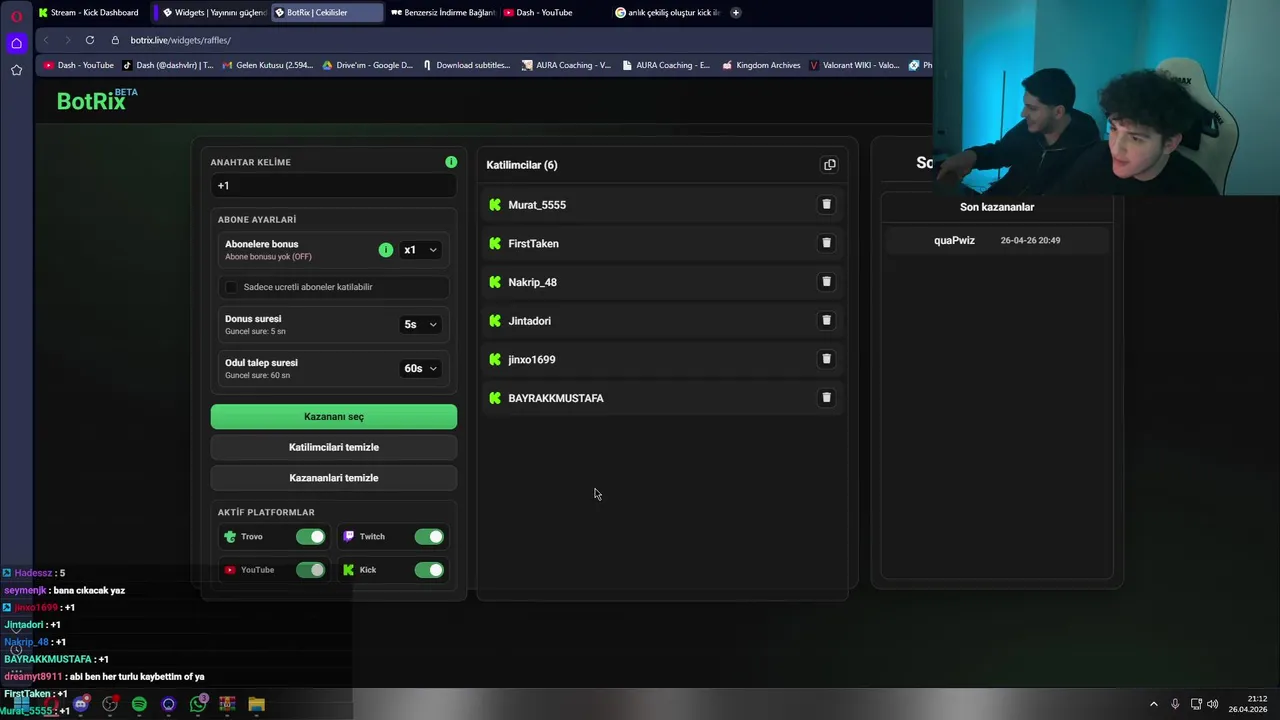Screen dimensions: 1280x720
Task: Switch to anlik cekilis olustur kick tab
Action: coord(666,13)
